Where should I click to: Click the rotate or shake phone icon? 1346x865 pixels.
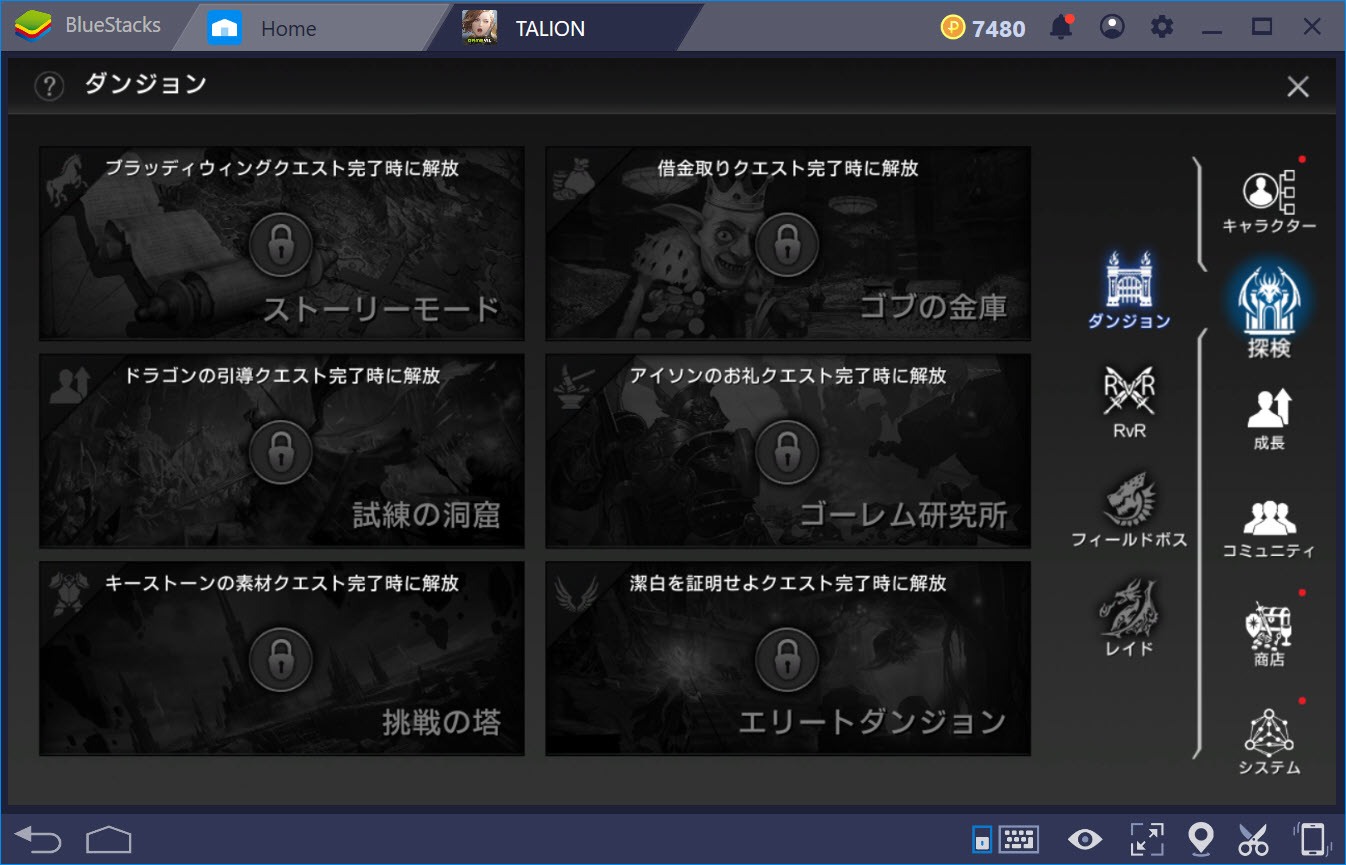(1312, 839)
